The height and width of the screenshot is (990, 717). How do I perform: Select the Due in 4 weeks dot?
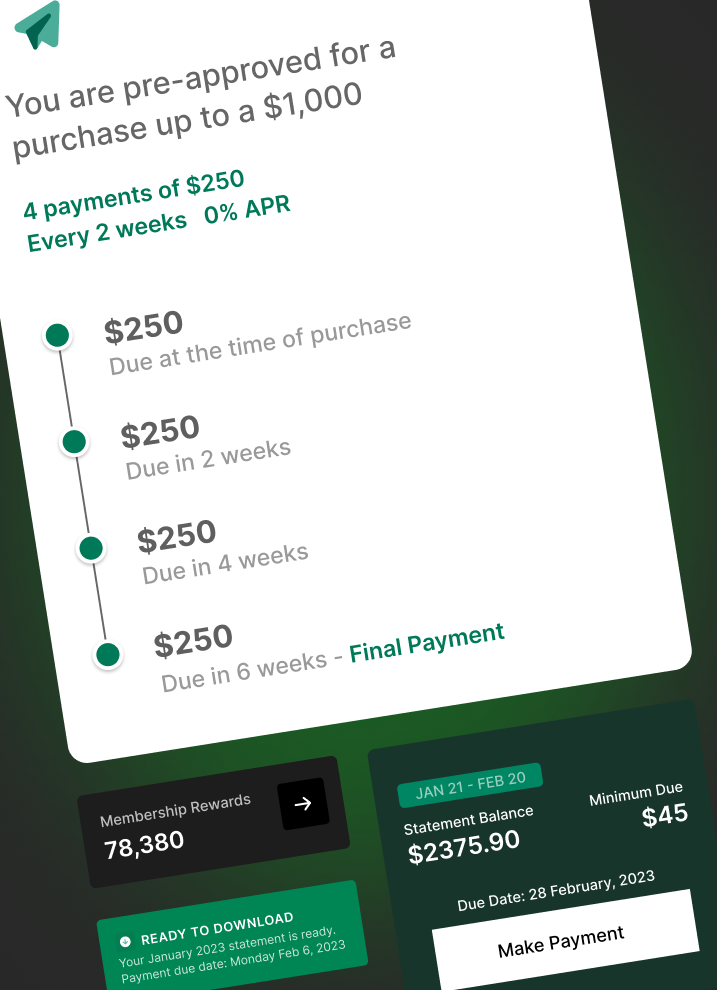click(91, 548)
